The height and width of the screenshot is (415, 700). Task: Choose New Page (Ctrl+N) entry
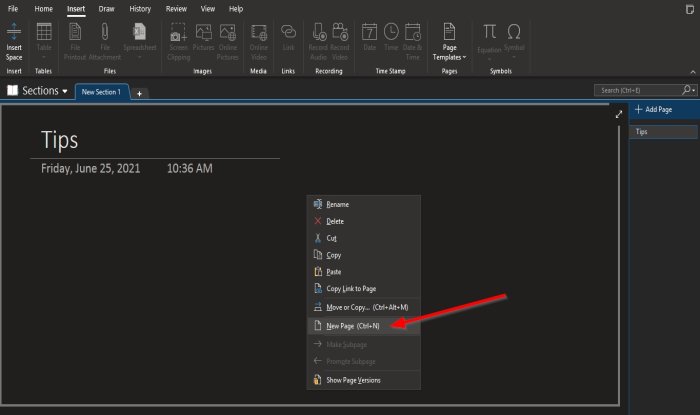point(363,326)
